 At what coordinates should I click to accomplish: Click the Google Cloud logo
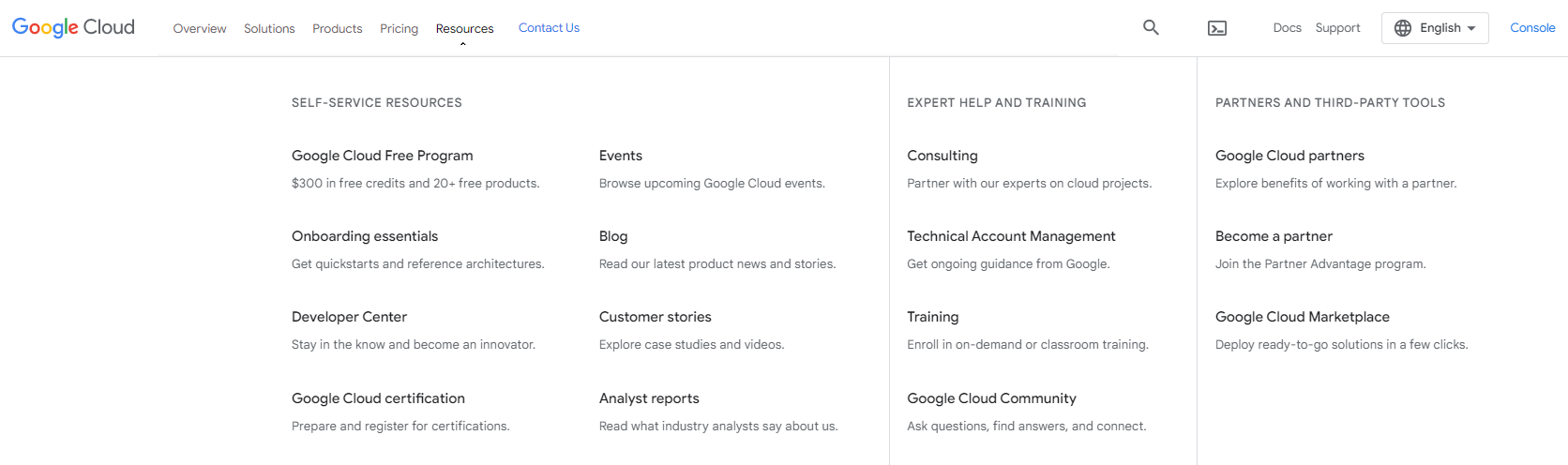coord(73,27)
